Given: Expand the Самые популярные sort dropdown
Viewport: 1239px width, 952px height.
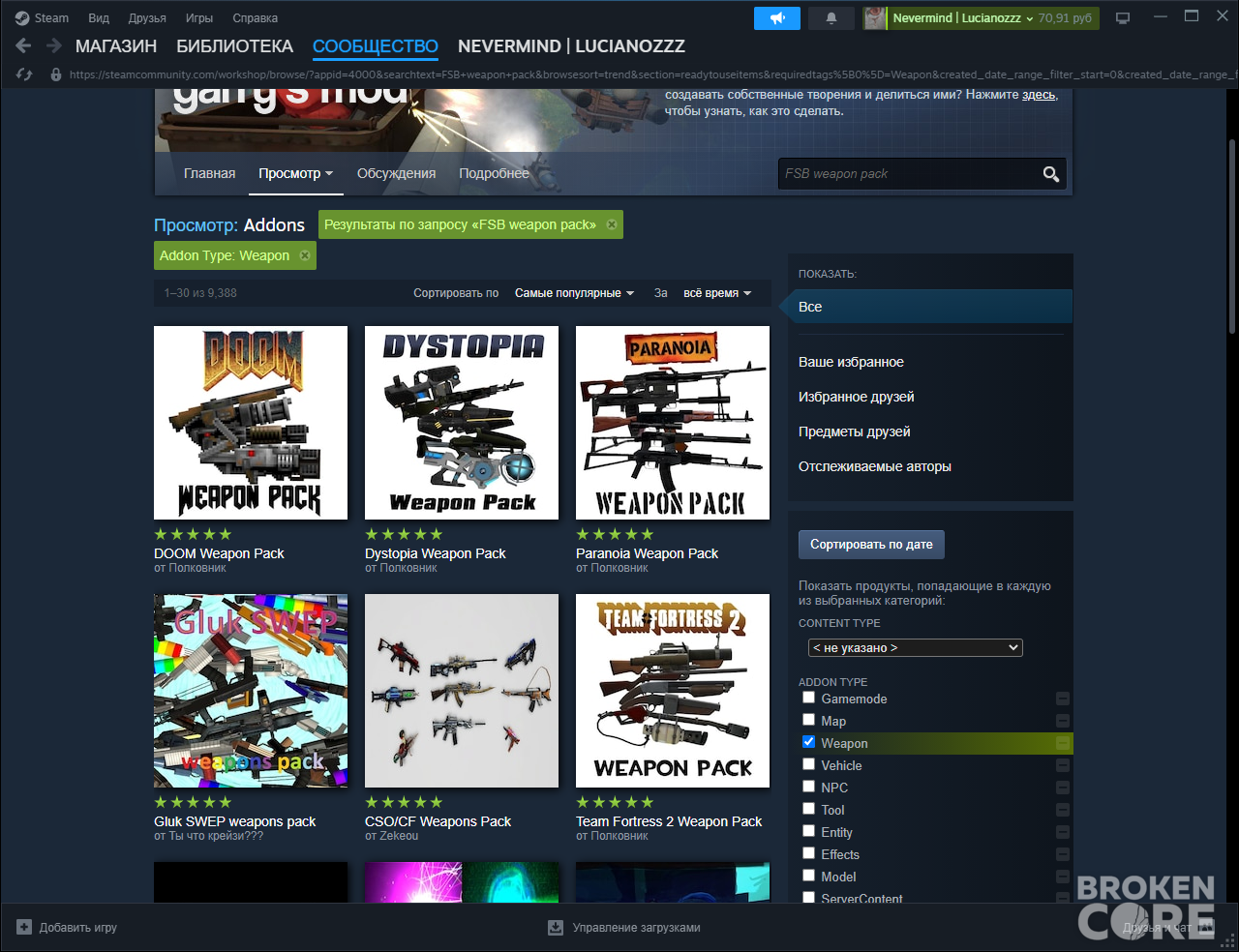Looking at the screenshot, I should 574,293.
